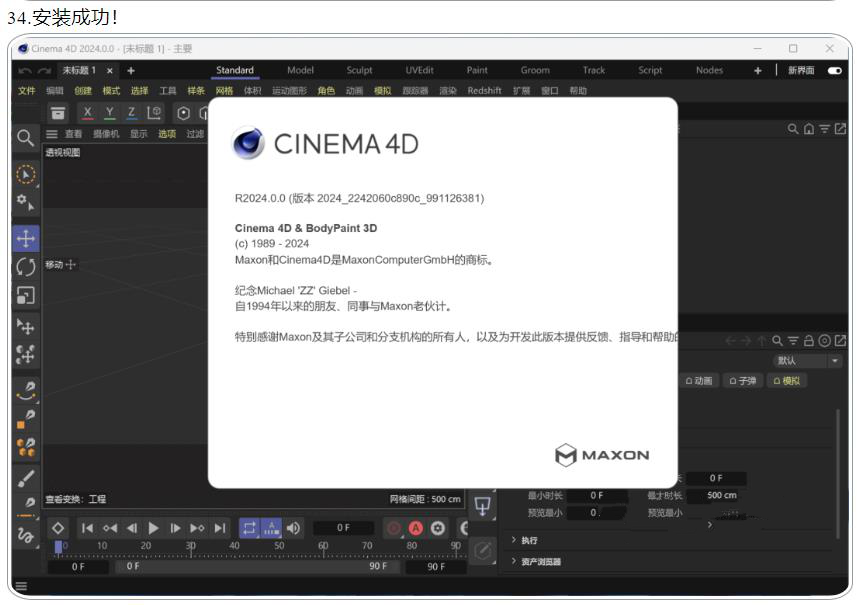Play the animation forward
Screen dimensions: 857x605
point(154,528)
